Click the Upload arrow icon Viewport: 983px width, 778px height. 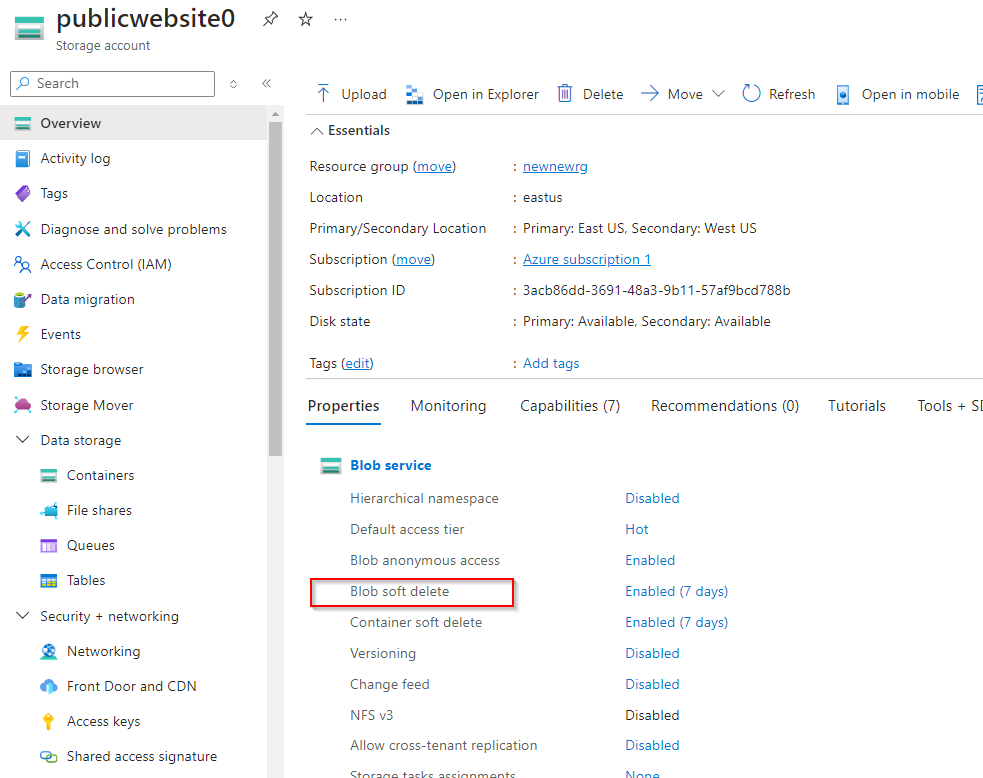pyautogui.click(x=323, y=93)
